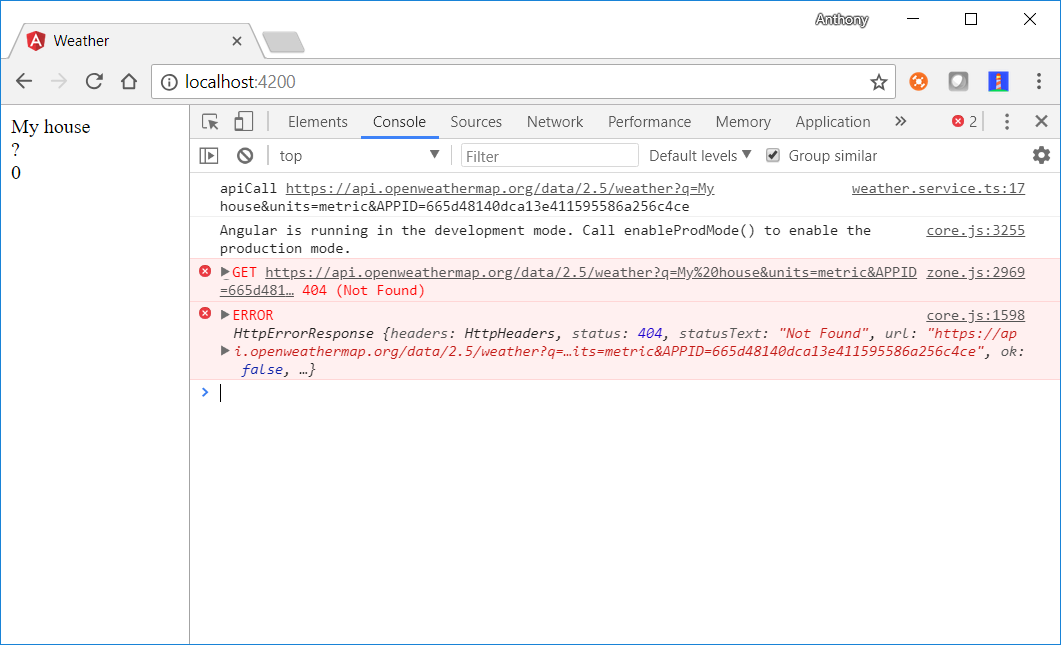
Task: Open the Lighthouse extension icon
Action: [x=998, y=82]
